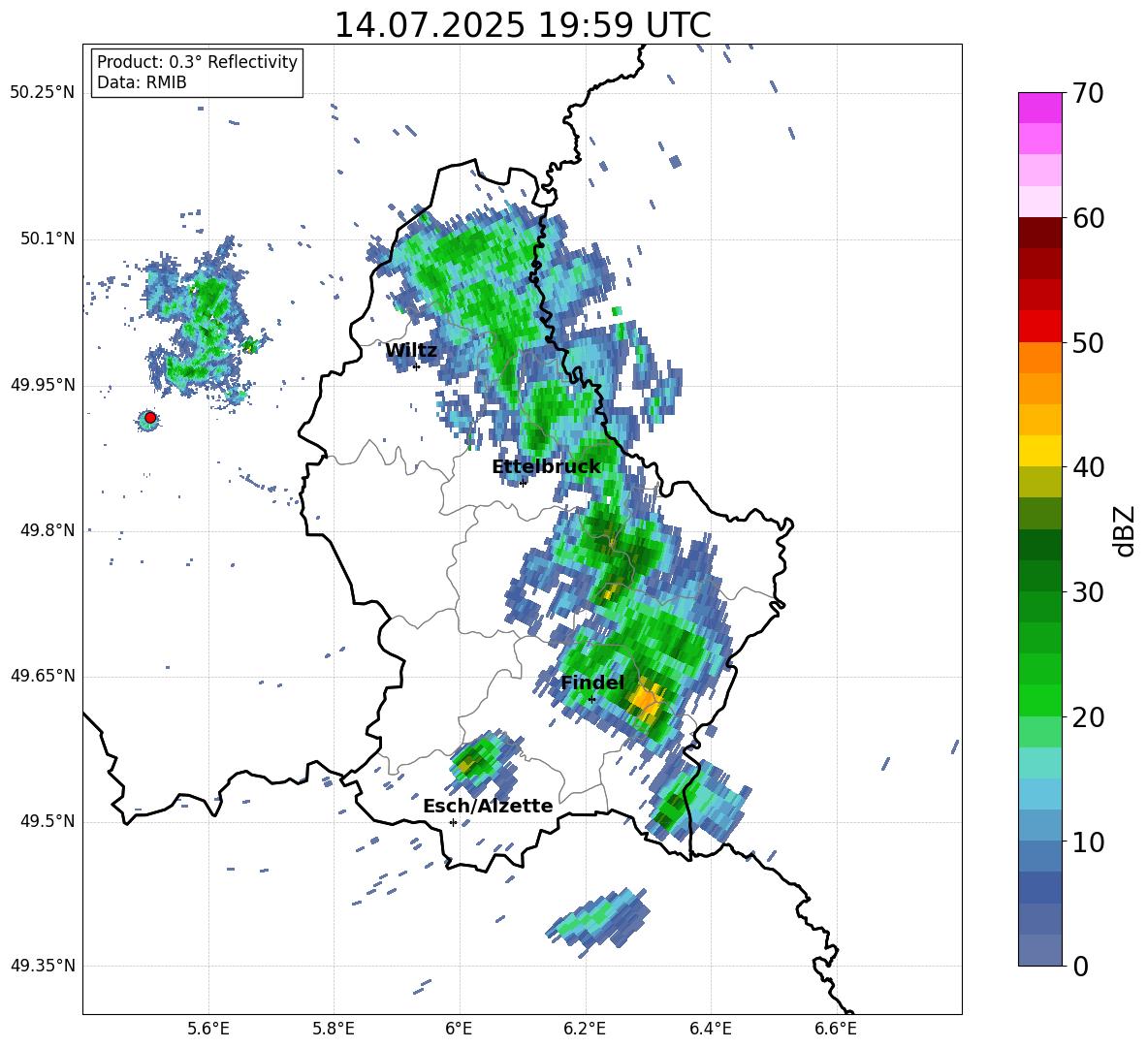Click the 49.5°N latitude tick label

tap(47, 821)
